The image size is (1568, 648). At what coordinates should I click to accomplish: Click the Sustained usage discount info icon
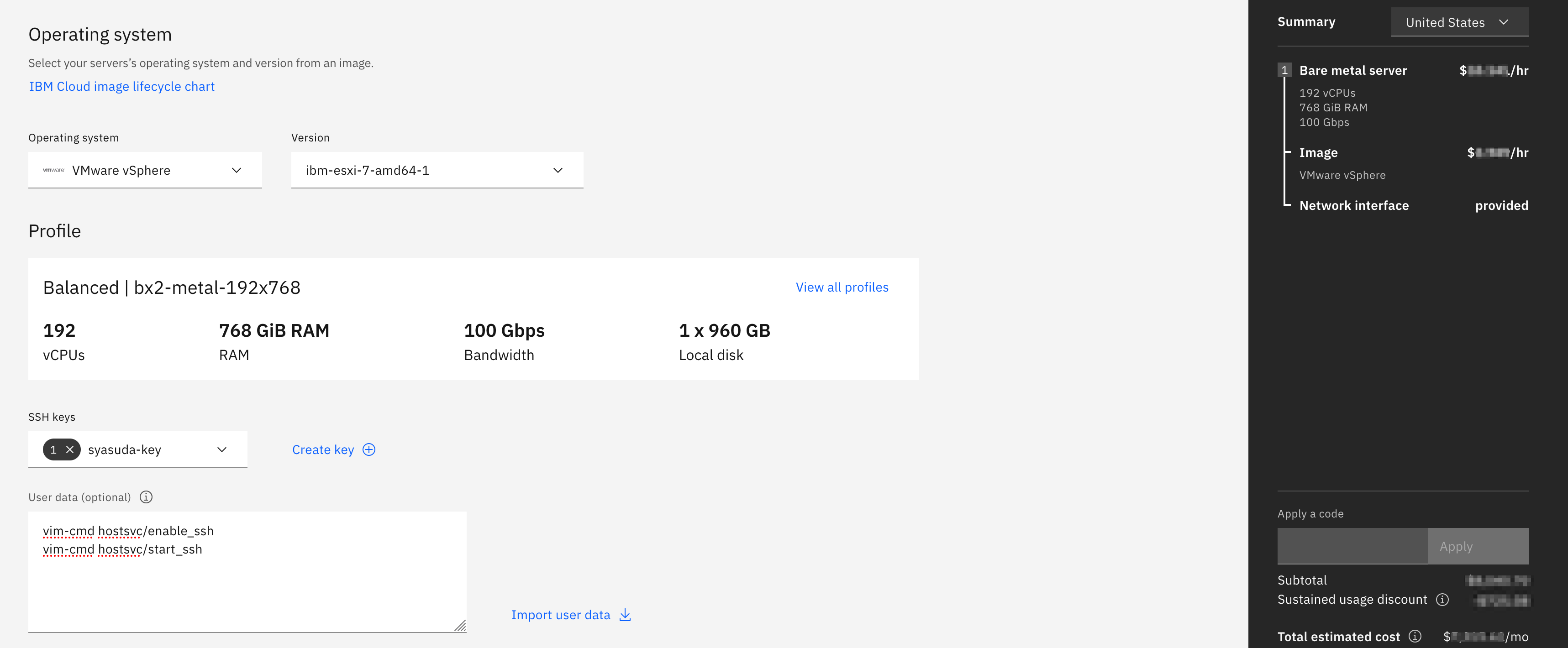(1442, 599)
